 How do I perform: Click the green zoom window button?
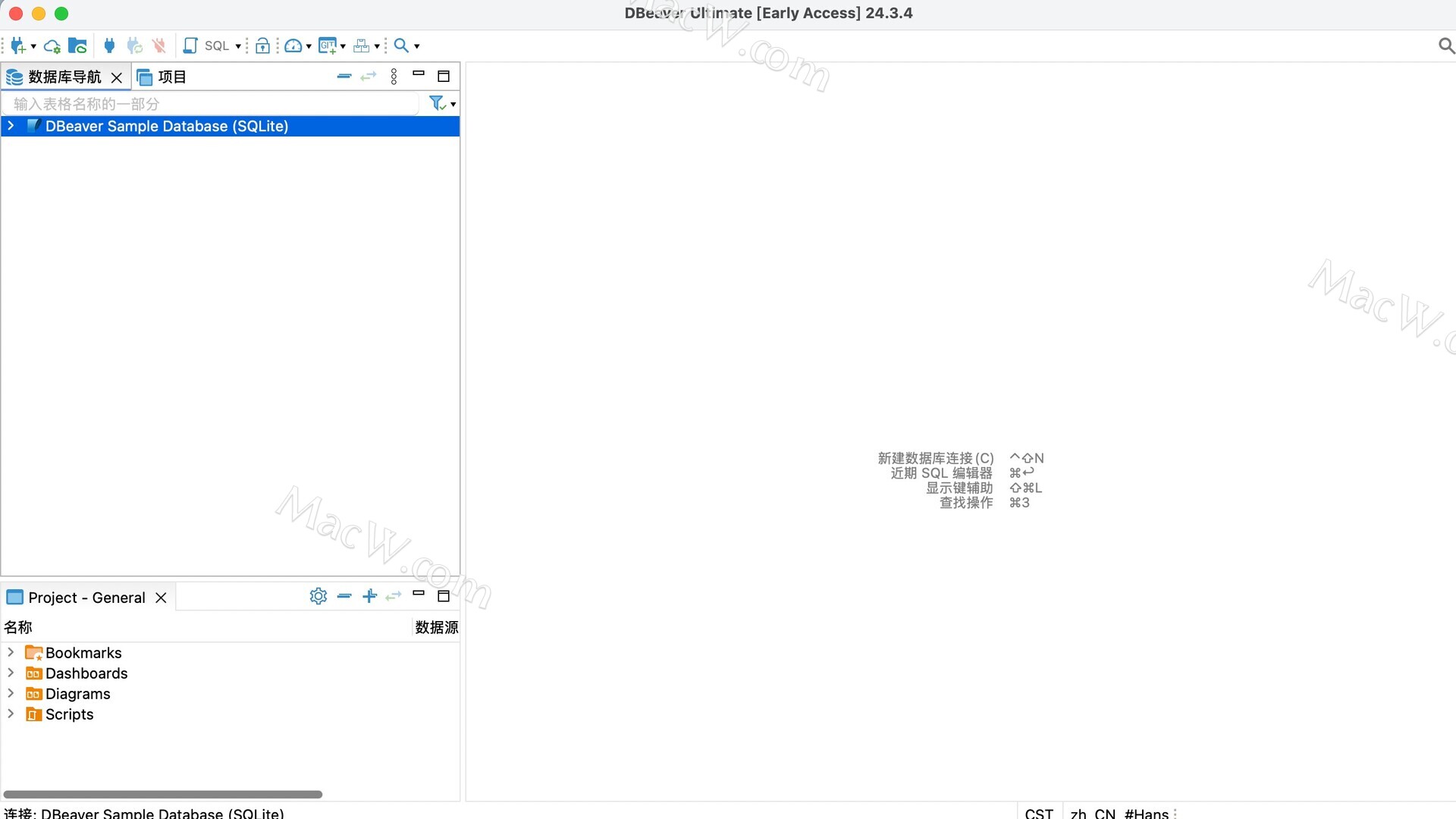point(61,14)
